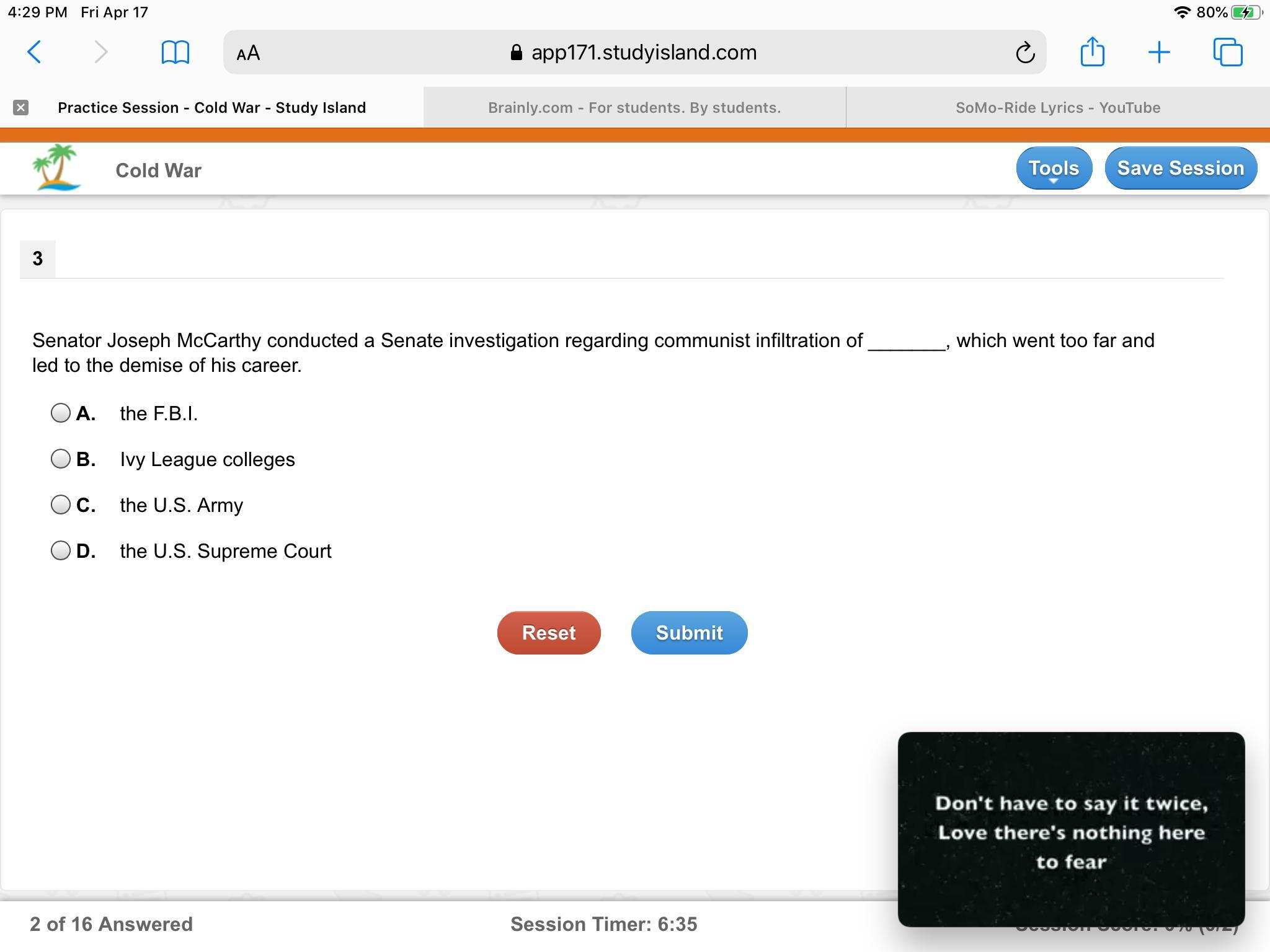The height and width of the screenshot is (952, 1270).
Task: Open a new tab with plus icon
Action: (x=1158, y=52)
